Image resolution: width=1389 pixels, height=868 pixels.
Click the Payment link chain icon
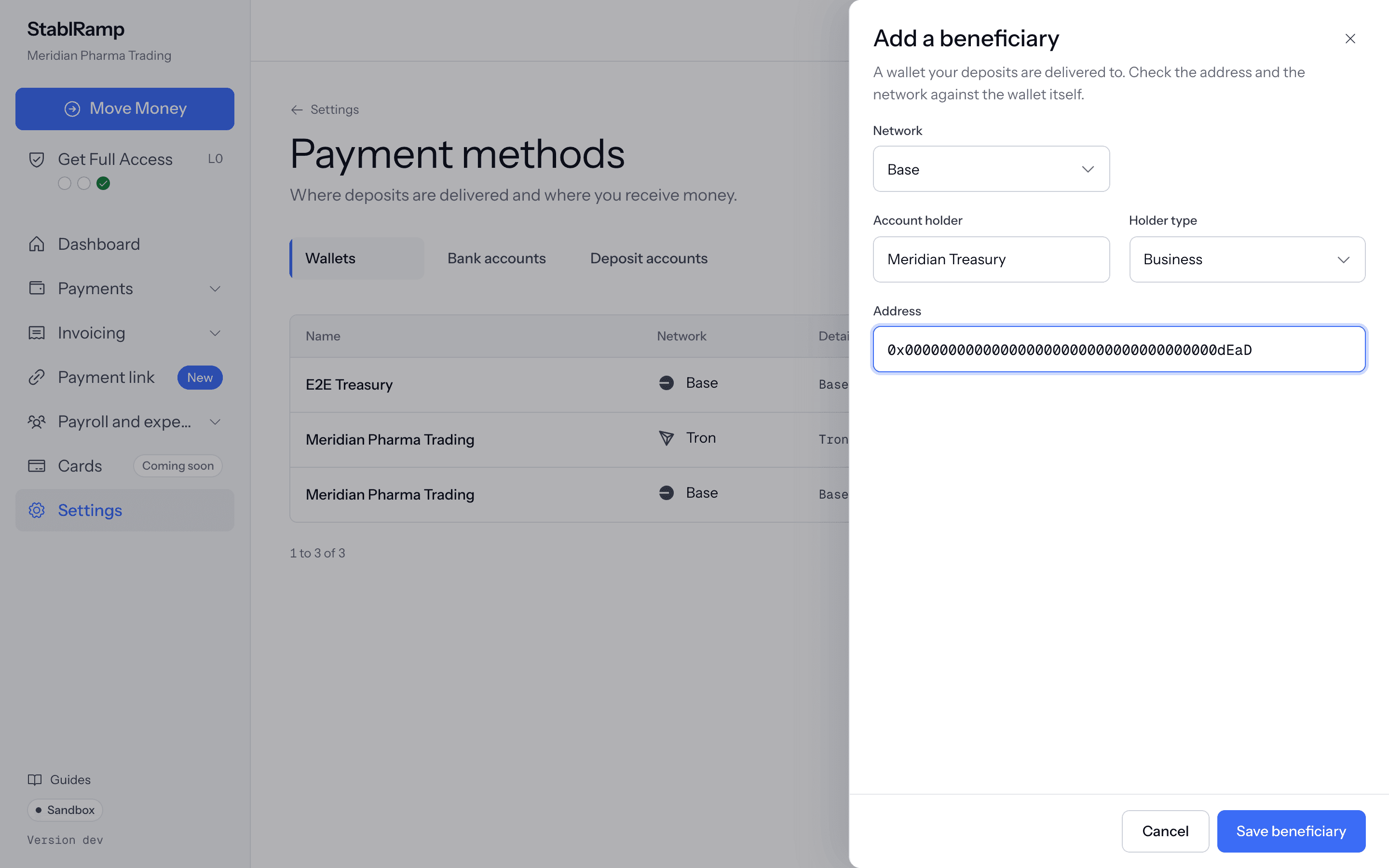(37, 377)
